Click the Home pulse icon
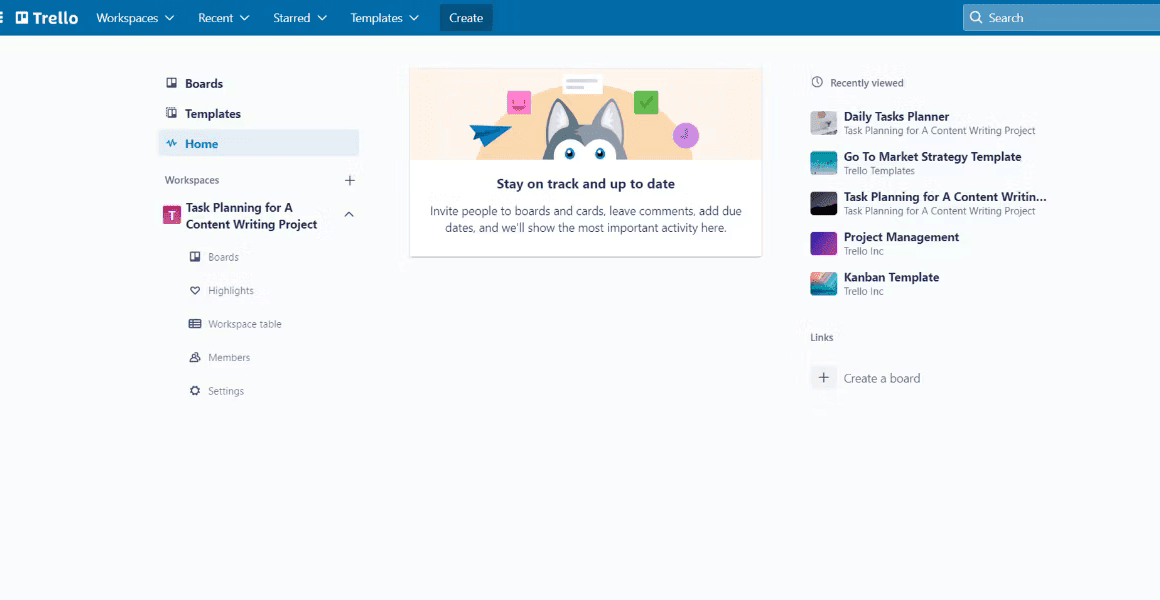This screenshot has width=1160, height=600. coord(172,144)
